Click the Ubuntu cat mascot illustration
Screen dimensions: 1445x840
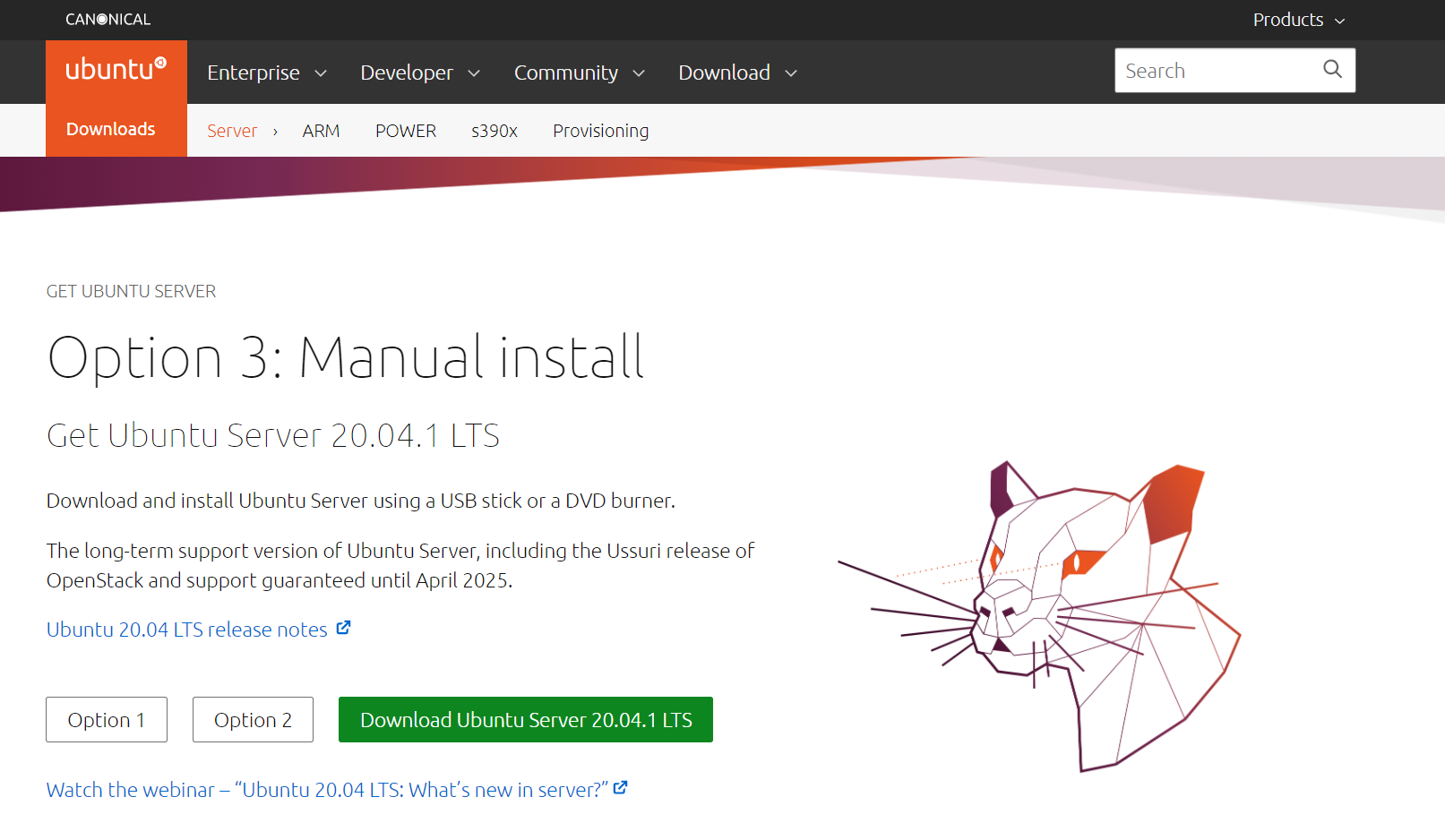(1039, 616)
